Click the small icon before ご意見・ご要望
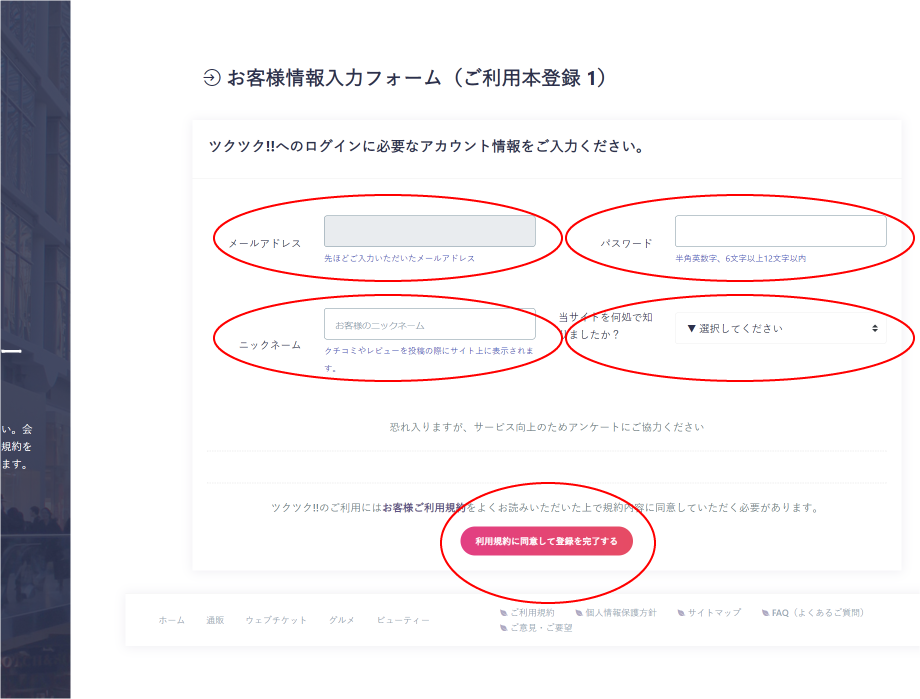The width and height of the screenshot is (920, 699). (x=503, y=628)
